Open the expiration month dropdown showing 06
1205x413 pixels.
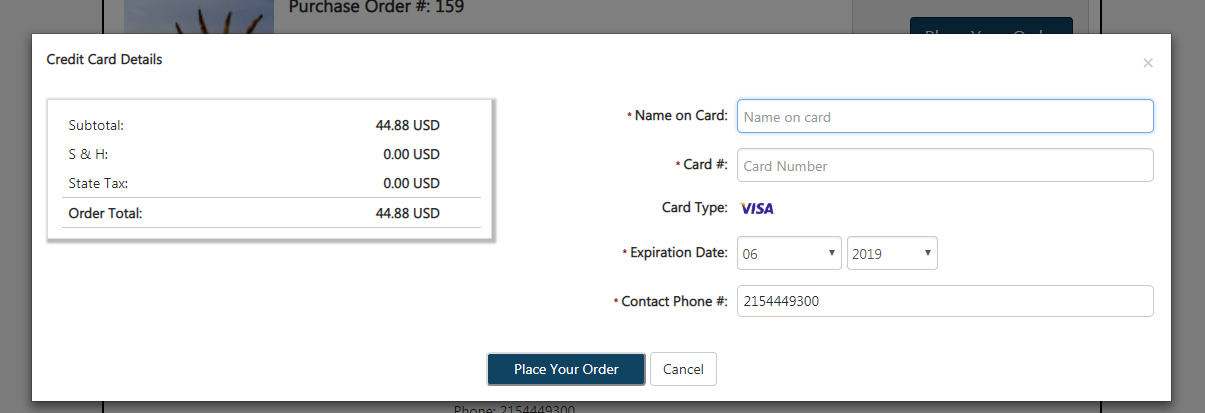click(790, 254)
